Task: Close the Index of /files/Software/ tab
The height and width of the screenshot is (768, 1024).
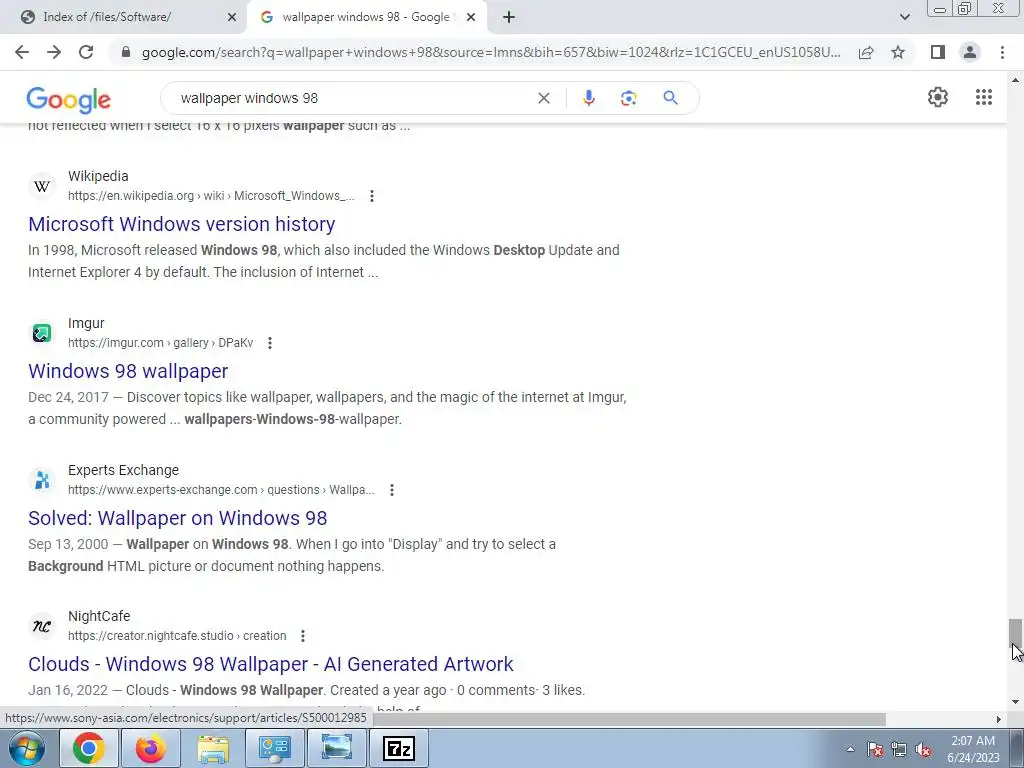Action: (232, 17)
